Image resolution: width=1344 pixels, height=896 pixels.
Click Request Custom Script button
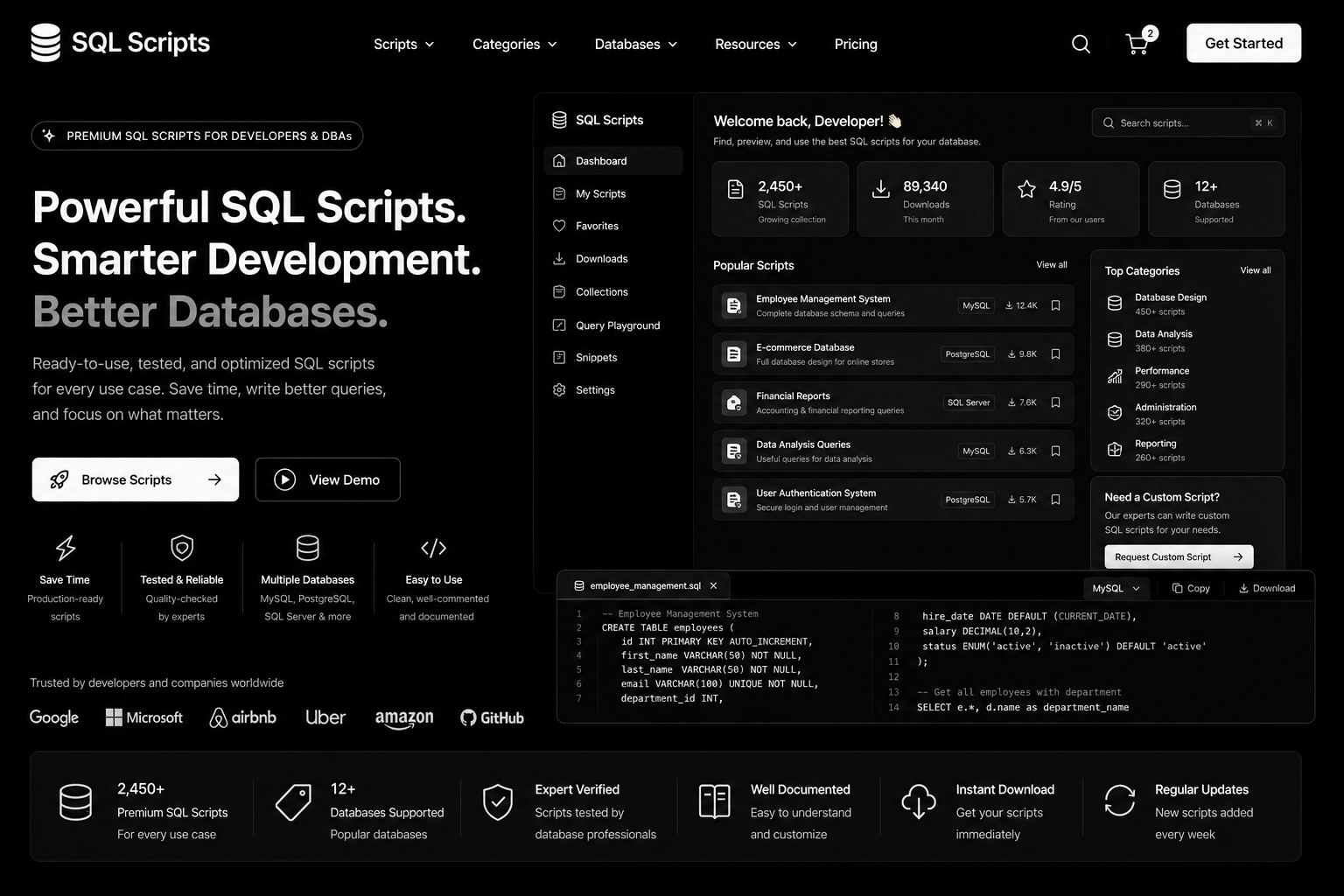point(1179,556)
